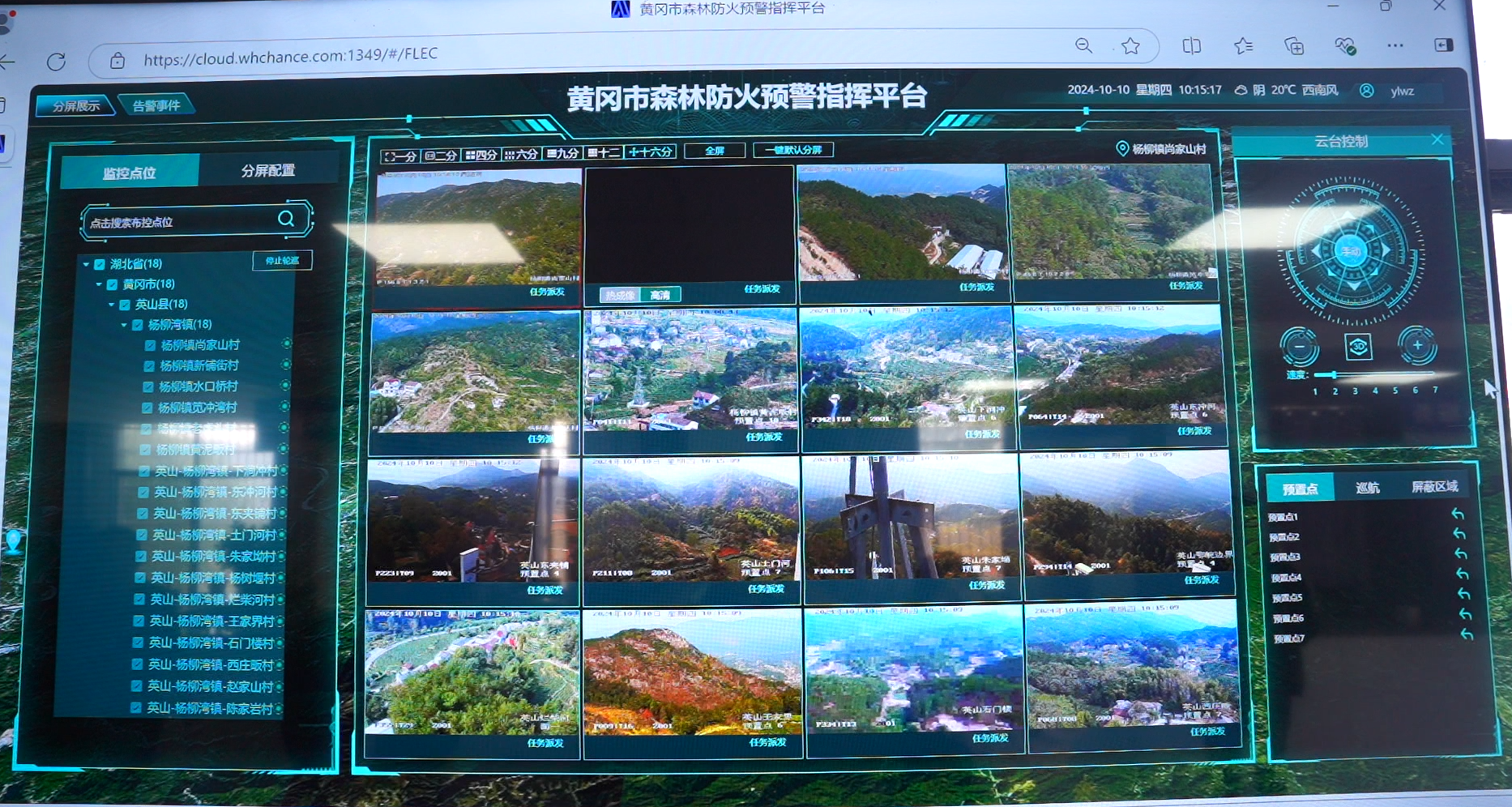1512x807 pixels.
Task: Pan camera left with PTZ arrow
Action: tap(1316, 253)
